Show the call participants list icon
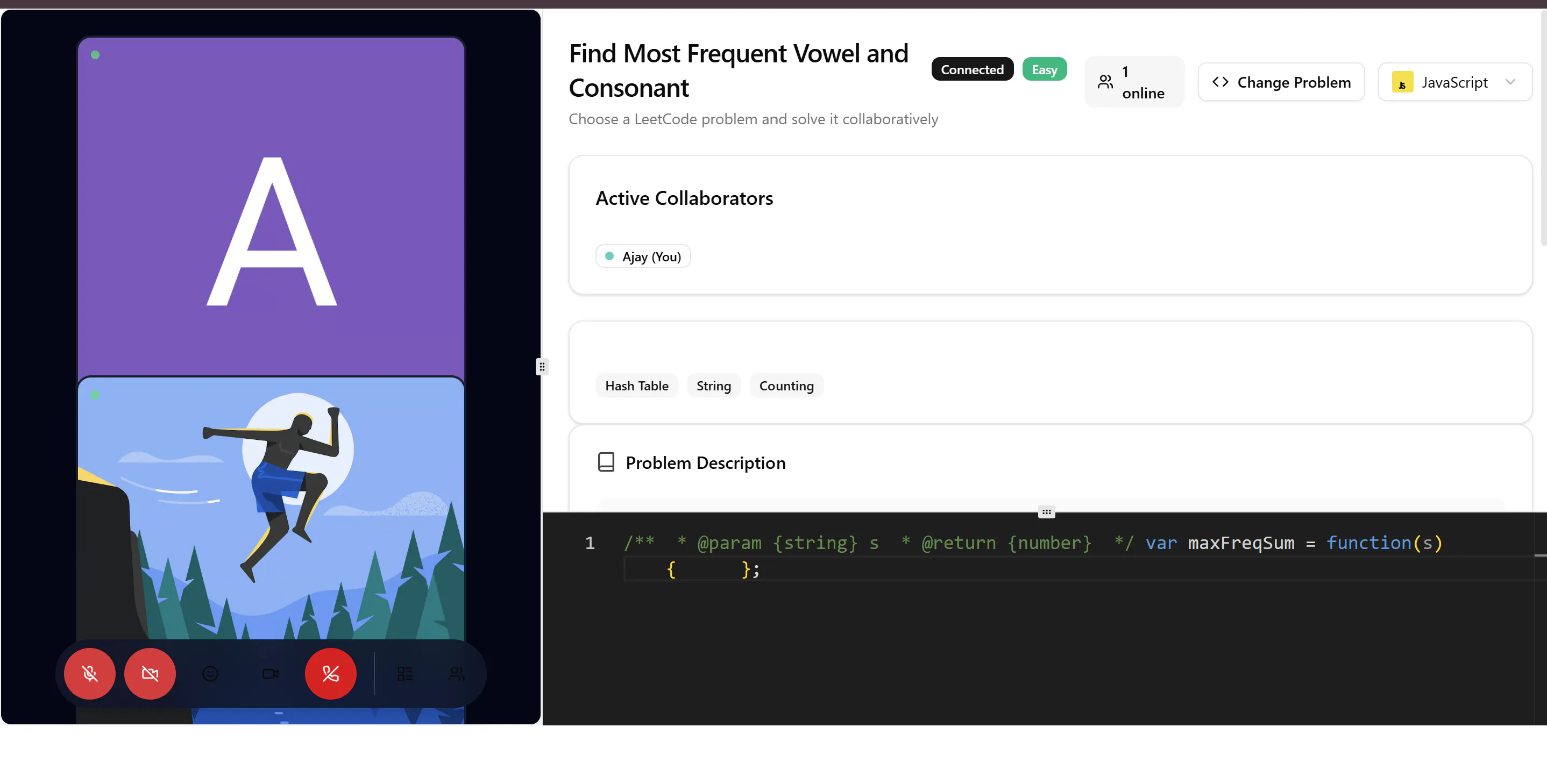 [x=457, y=674]
